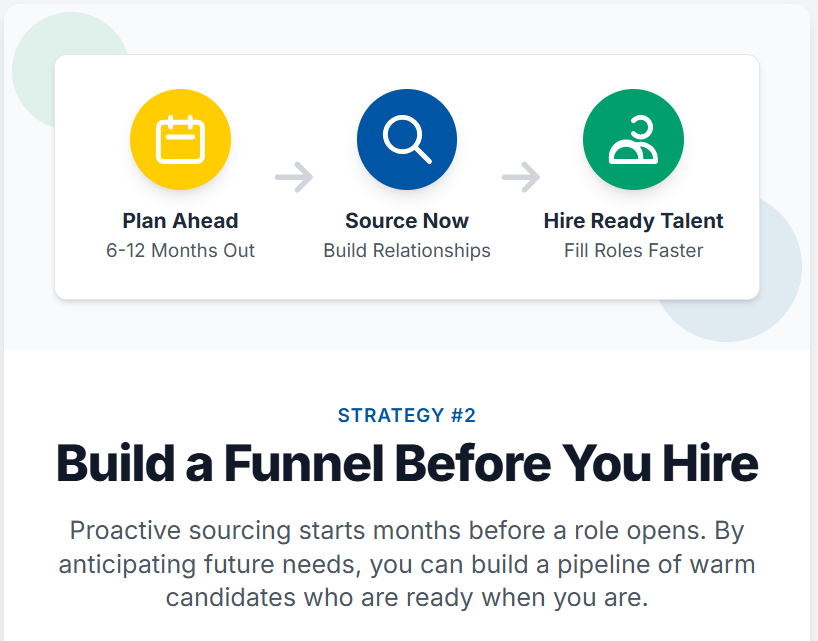Click the green people icon
This screenshot has height=641, width=818.
(633, 139)
